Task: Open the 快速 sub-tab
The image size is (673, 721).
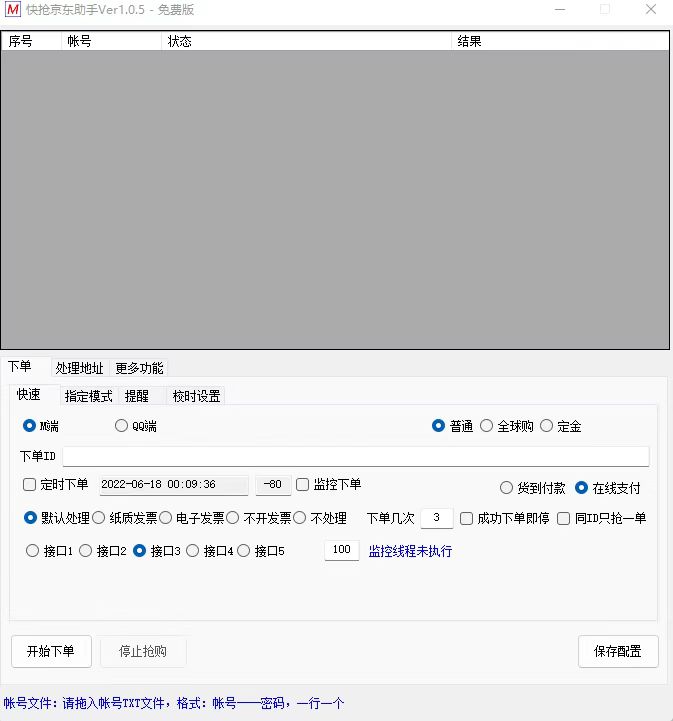Action: point(35,395)
